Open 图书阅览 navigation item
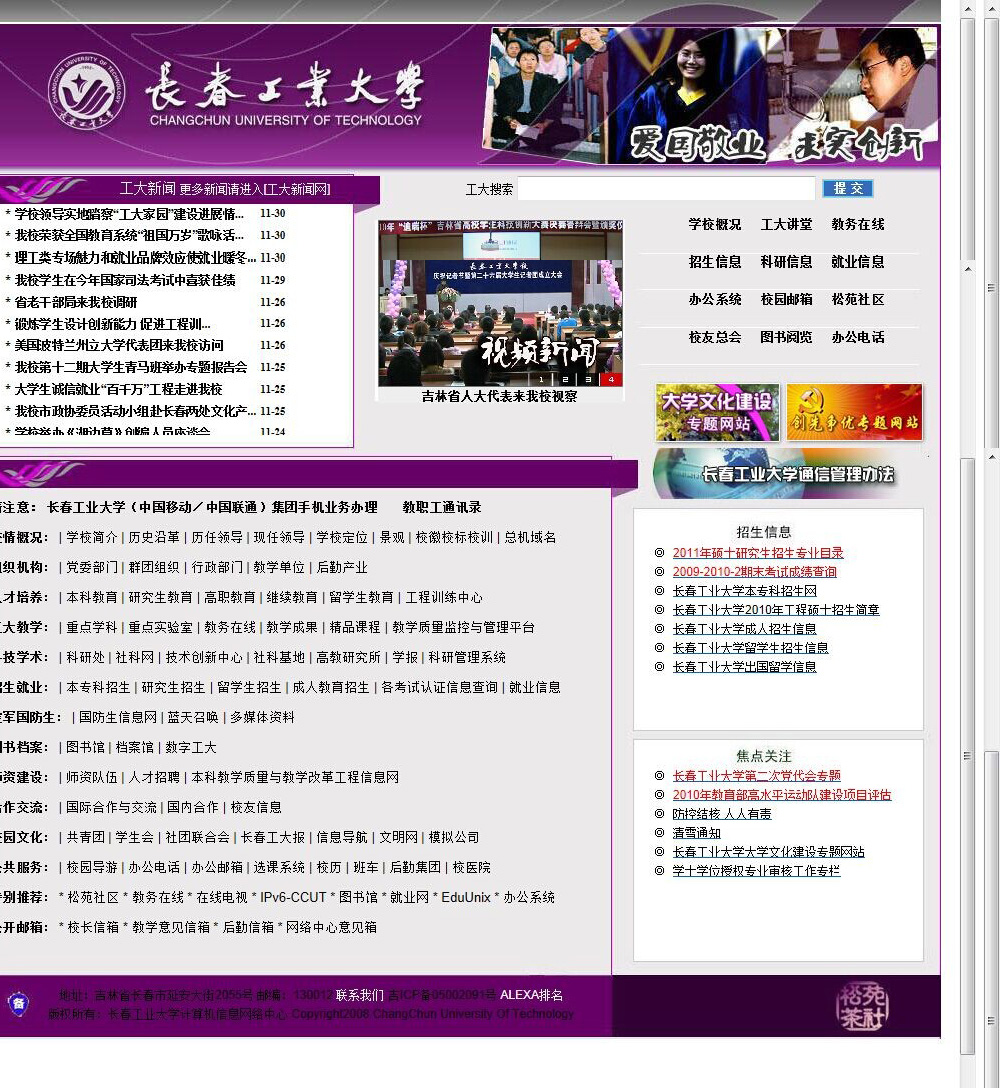1000x1088 pixels. (786, 338)
